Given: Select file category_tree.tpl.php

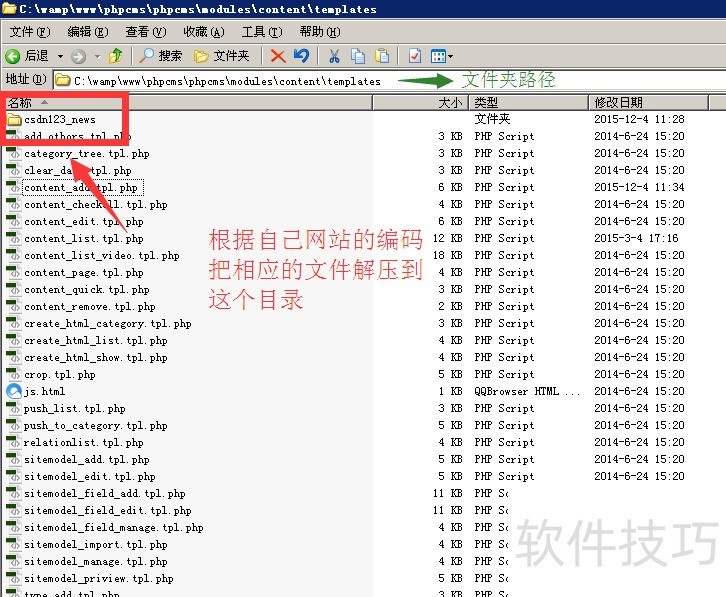Looking at the screenshot, I should (x=87, y=154).
